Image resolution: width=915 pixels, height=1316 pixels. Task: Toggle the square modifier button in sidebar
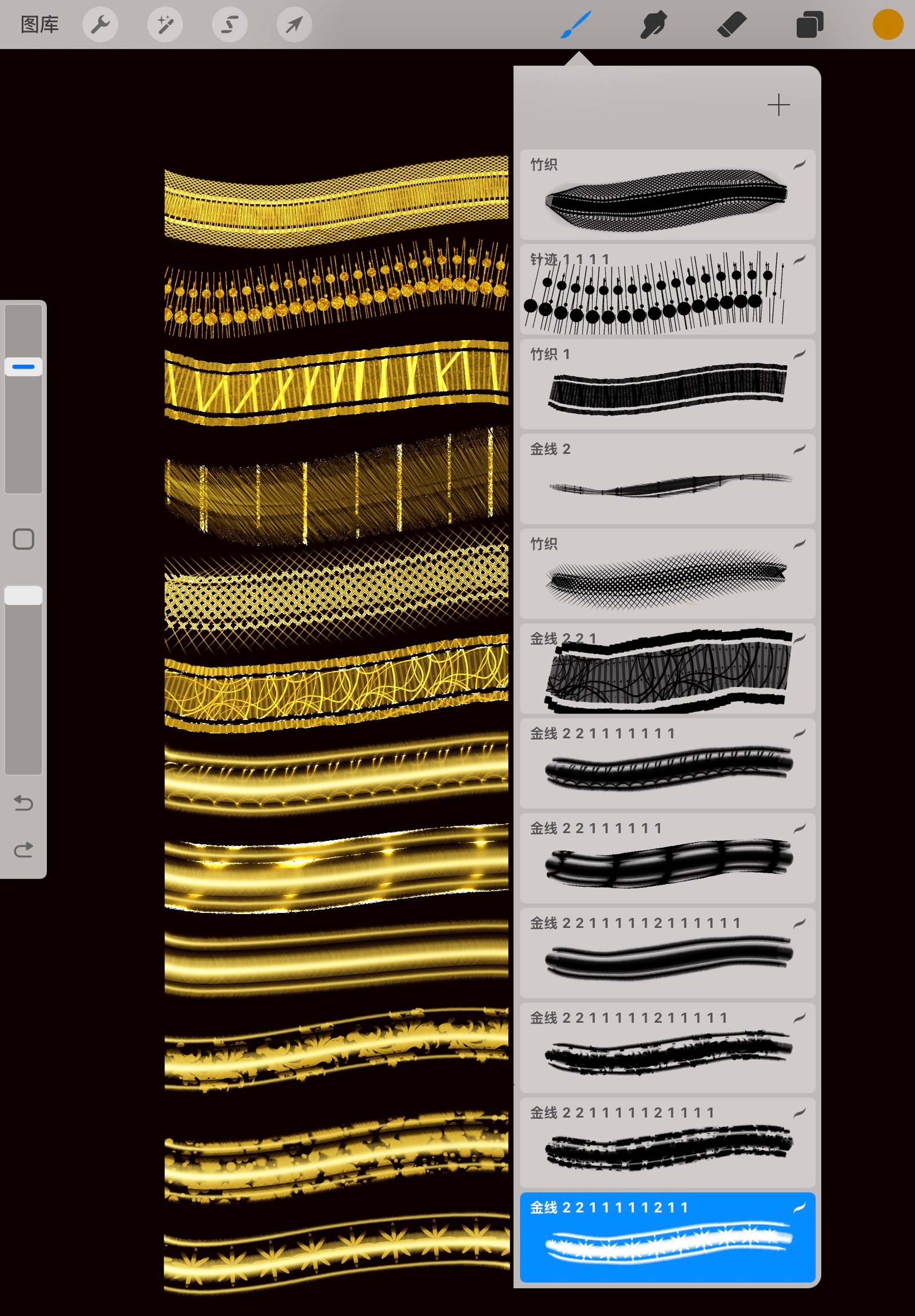(23, 539)
